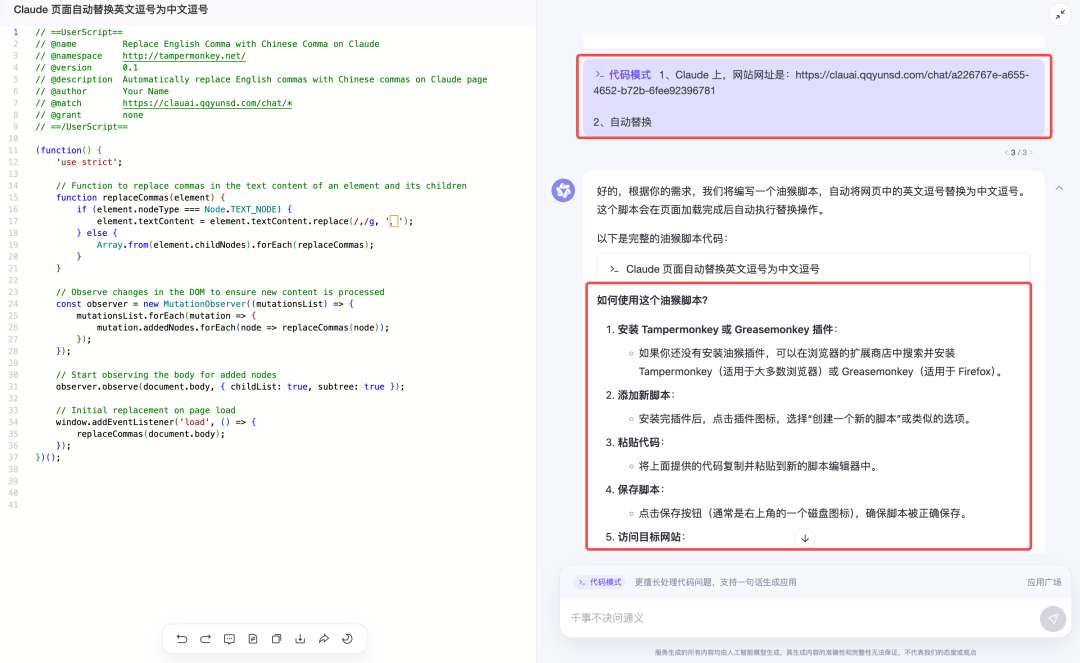Collapse the panel with the shrink icon
Viewport: 1080px width, 663px height.
click(x=1059, y=14)
